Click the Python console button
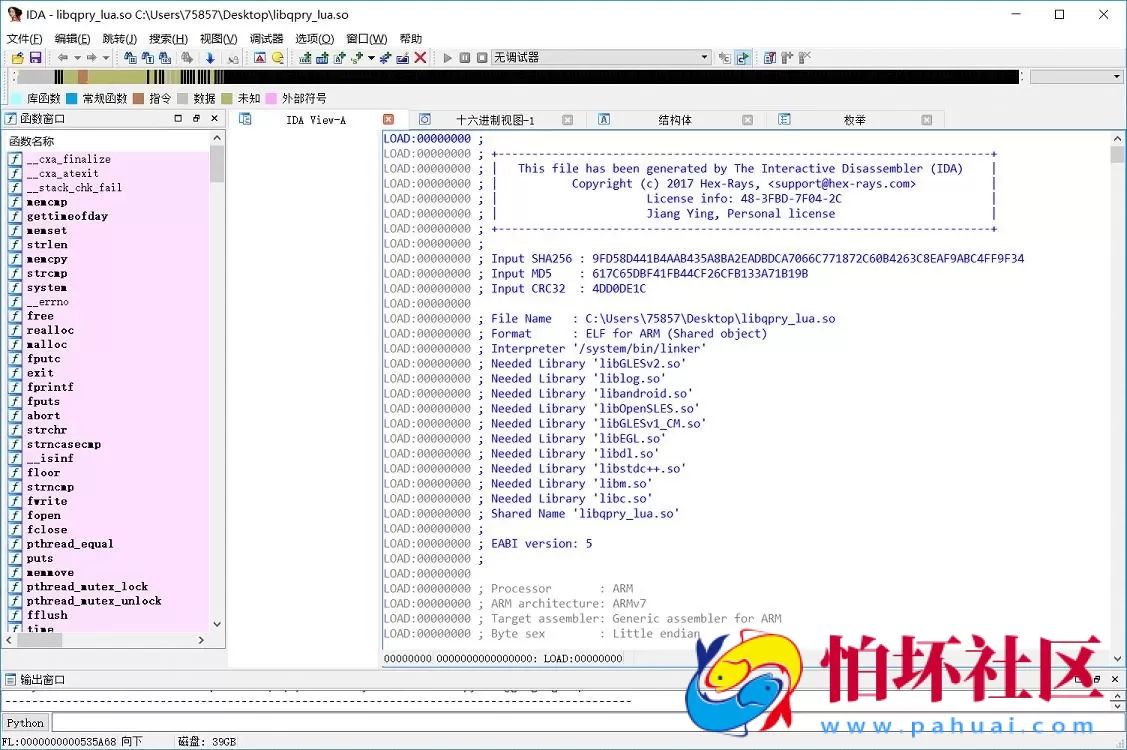The image size is (1127, 750). 25,723
